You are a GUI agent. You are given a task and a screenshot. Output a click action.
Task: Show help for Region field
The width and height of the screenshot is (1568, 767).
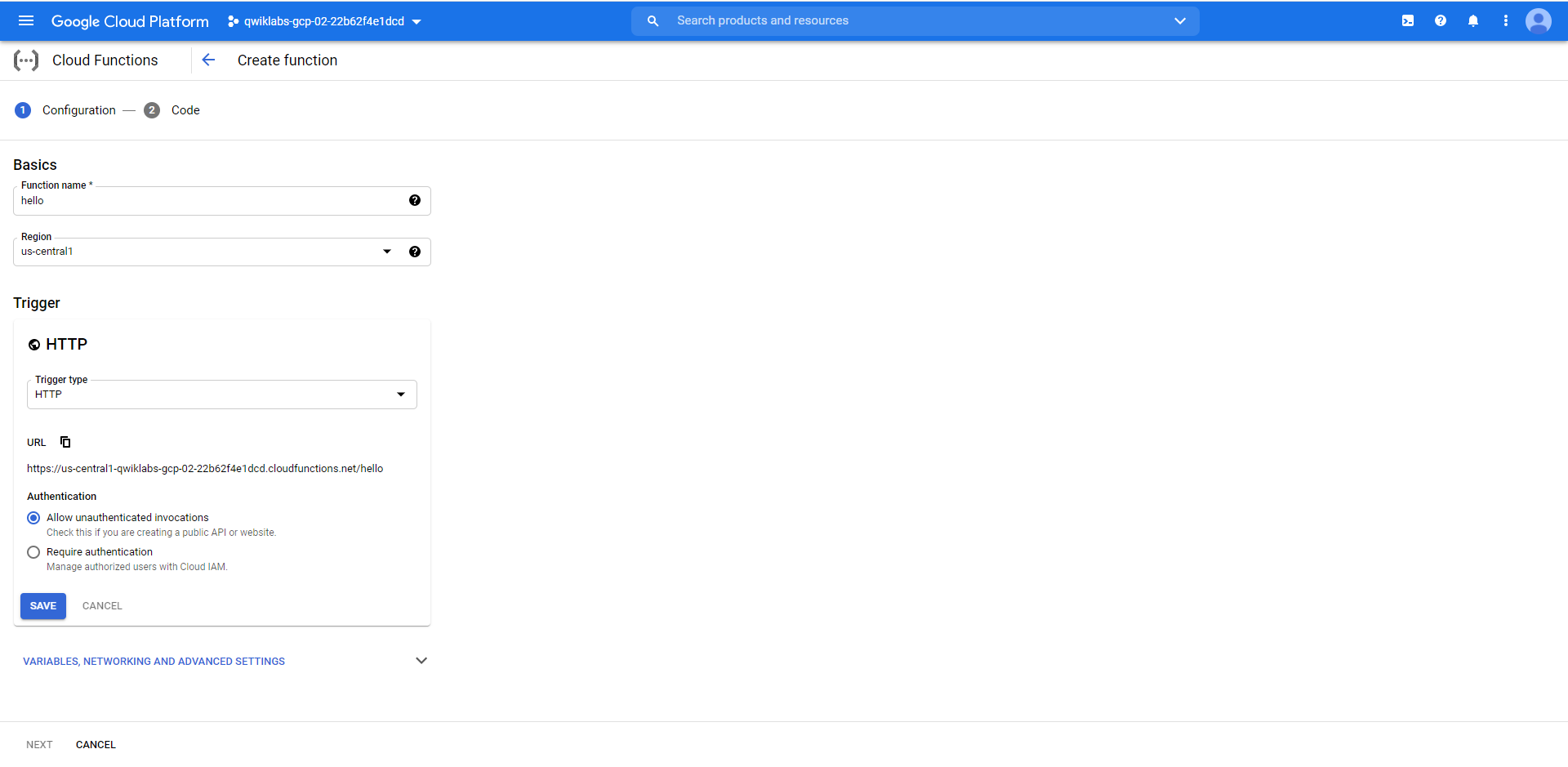(x=415, y=252)
